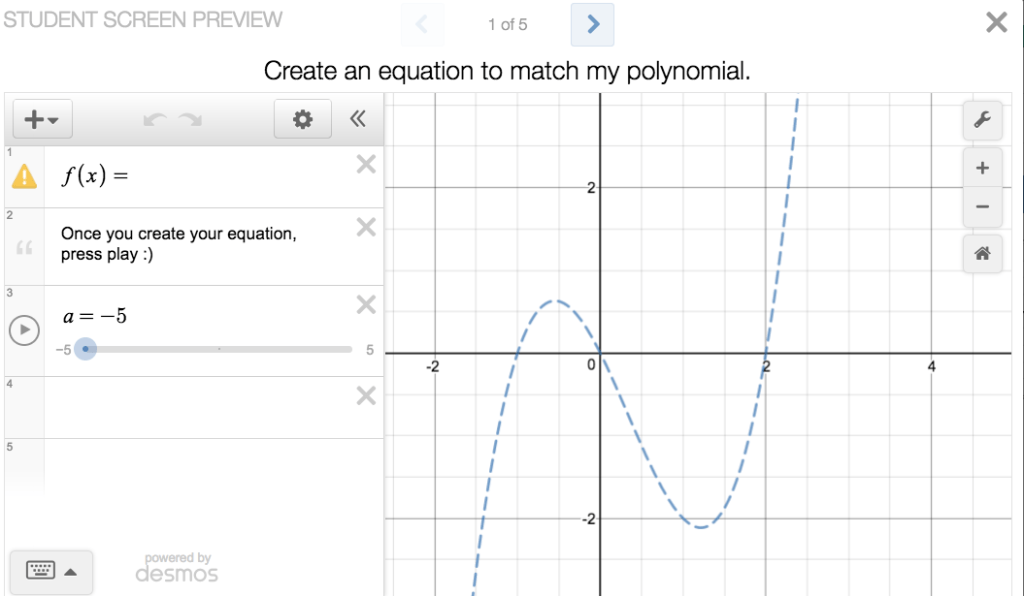Delete the slider expression with its X

click(x=365, y=305)
